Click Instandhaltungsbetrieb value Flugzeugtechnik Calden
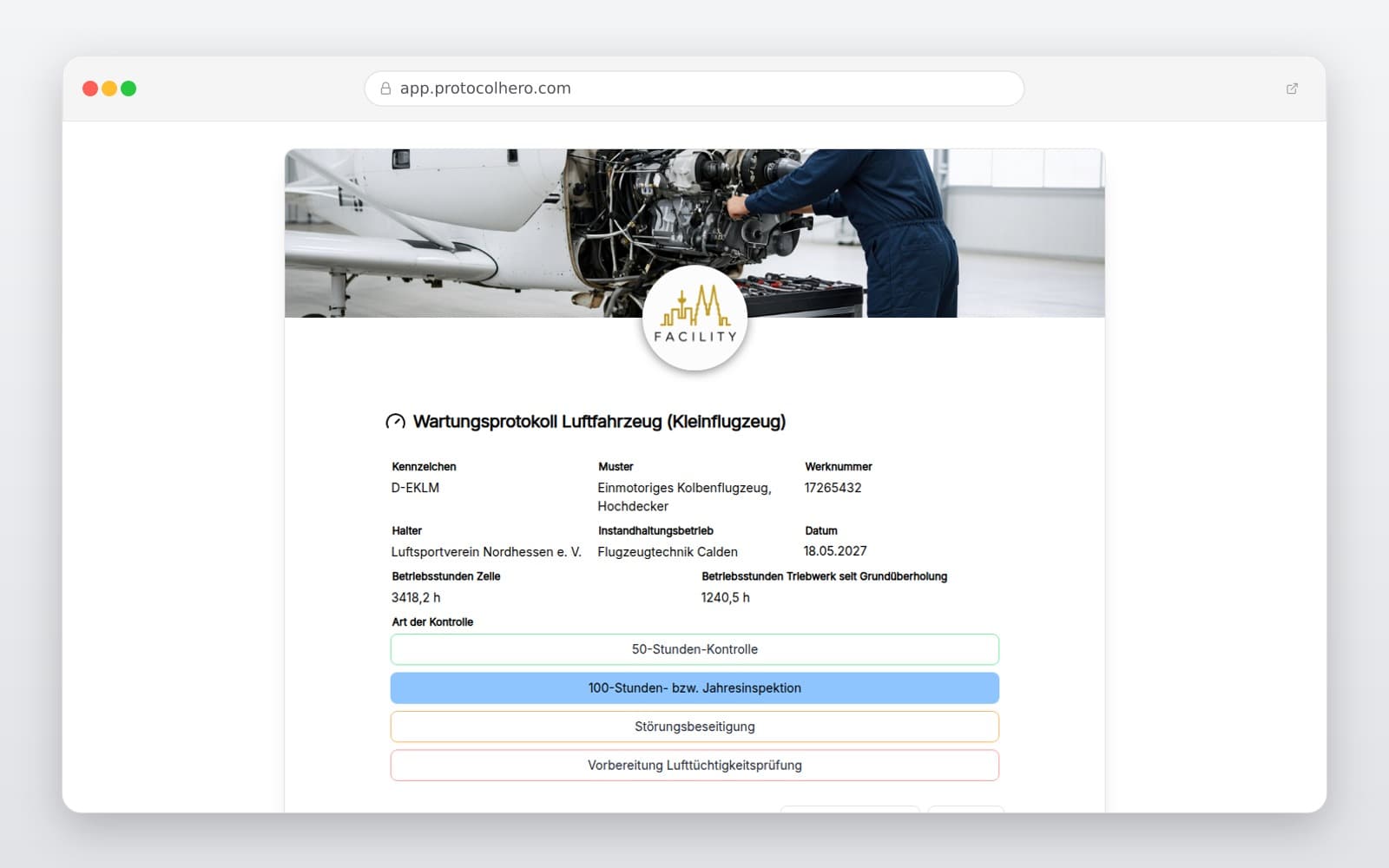The height and width of the screenshot is (868, 1389). [x=668, y=552]
